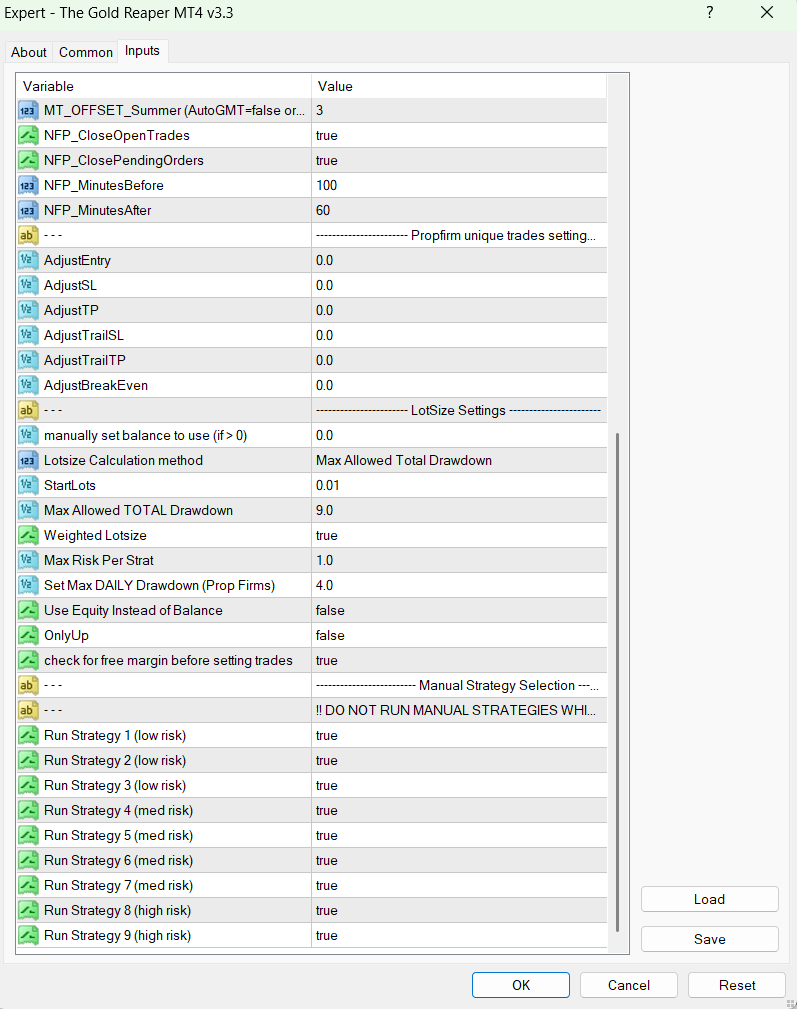Click the icon beside Lotsize Calculation method

coord(28,460)
